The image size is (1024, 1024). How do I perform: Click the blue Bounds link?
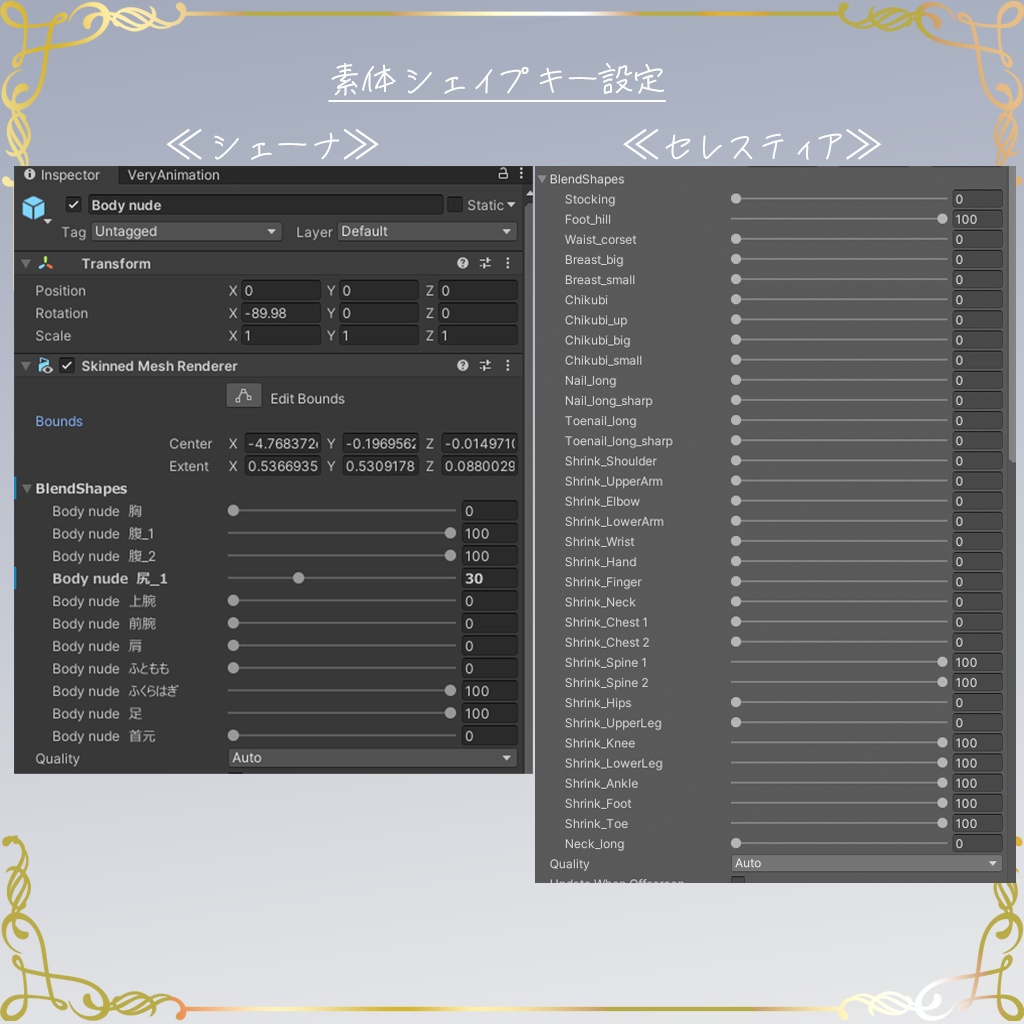[58, 421]
